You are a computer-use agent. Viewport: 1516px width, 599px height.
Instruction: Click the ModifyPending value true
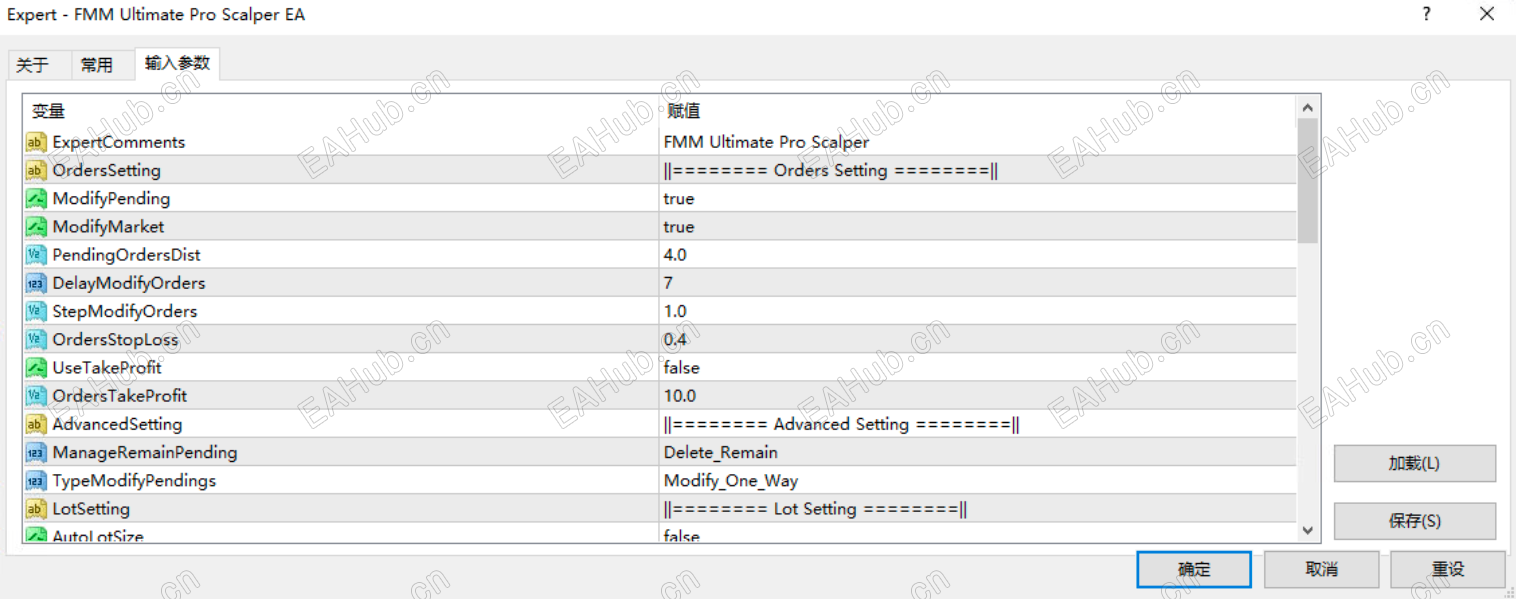point(679,198)
